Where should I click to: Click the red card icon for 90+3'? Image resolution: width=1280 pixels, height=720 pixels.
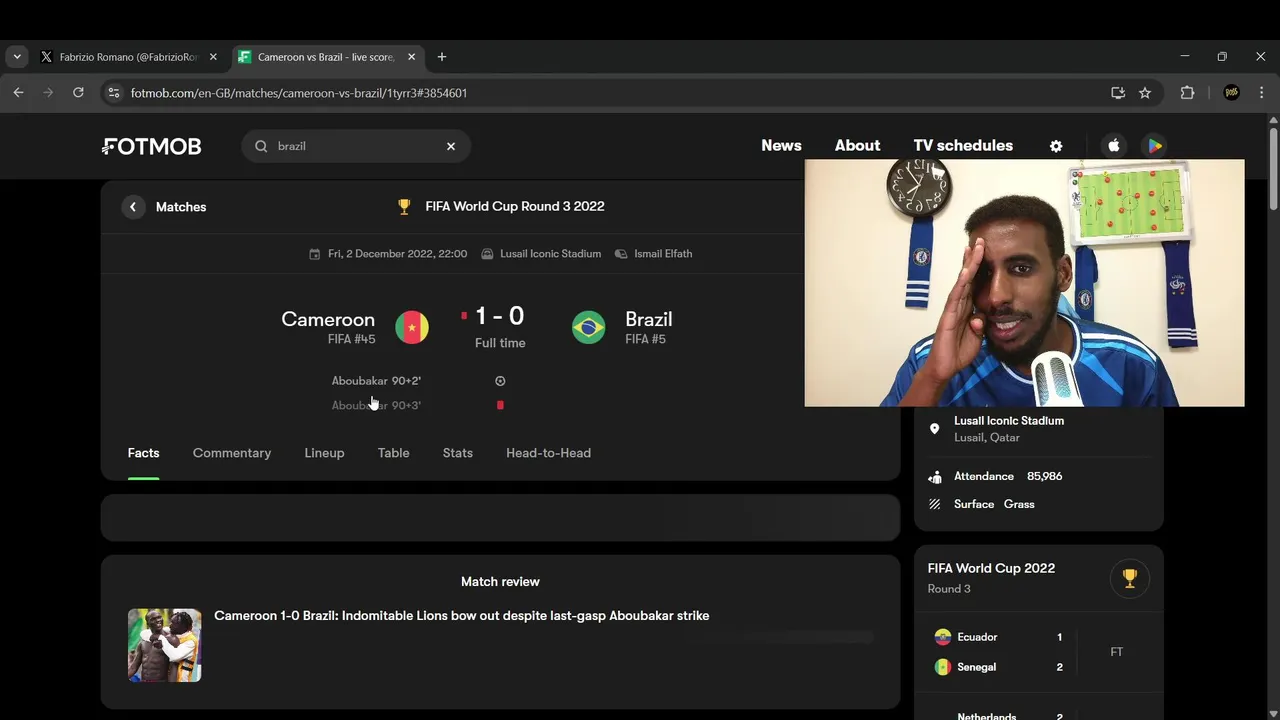pyautogui.click(x=500, y=405)
